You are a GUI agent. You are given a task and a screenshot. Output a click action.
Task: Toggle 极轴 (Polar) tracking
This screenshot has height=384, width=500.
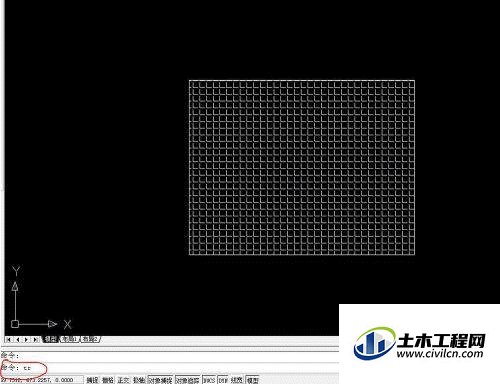point(139,380)
